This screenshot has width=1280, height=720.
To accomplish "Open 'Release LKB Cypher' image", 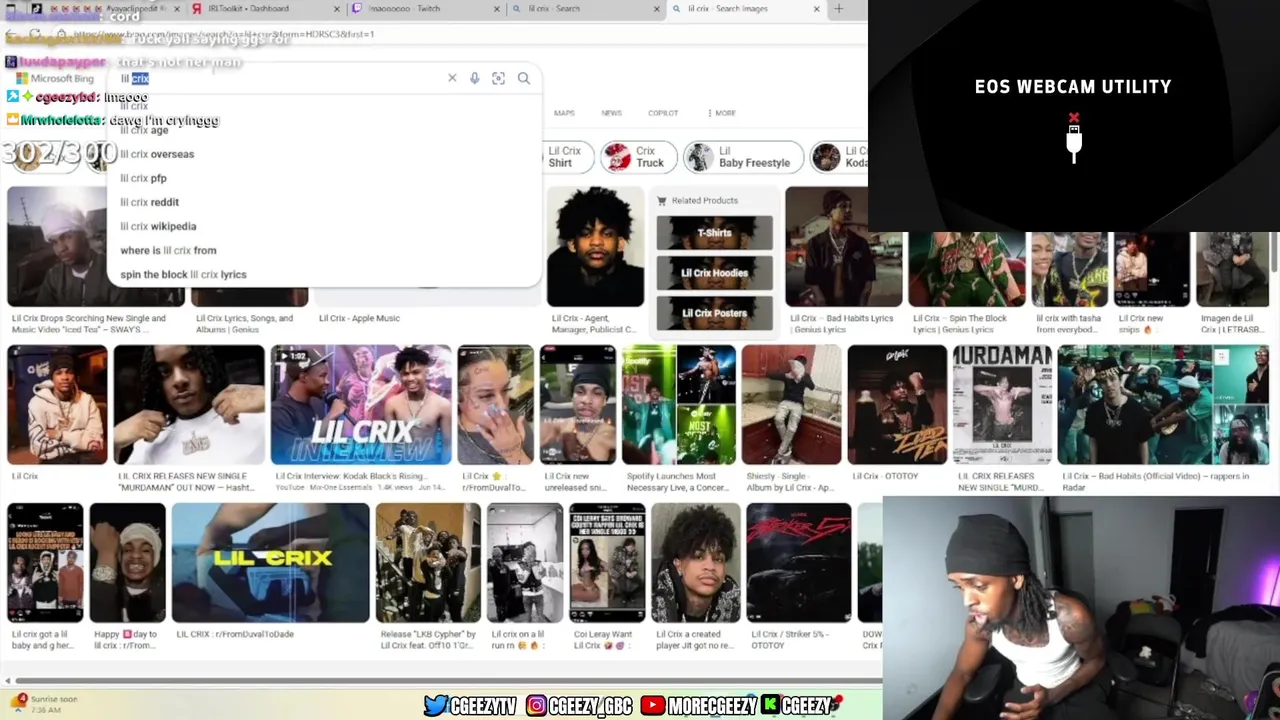I will [428, 563].
